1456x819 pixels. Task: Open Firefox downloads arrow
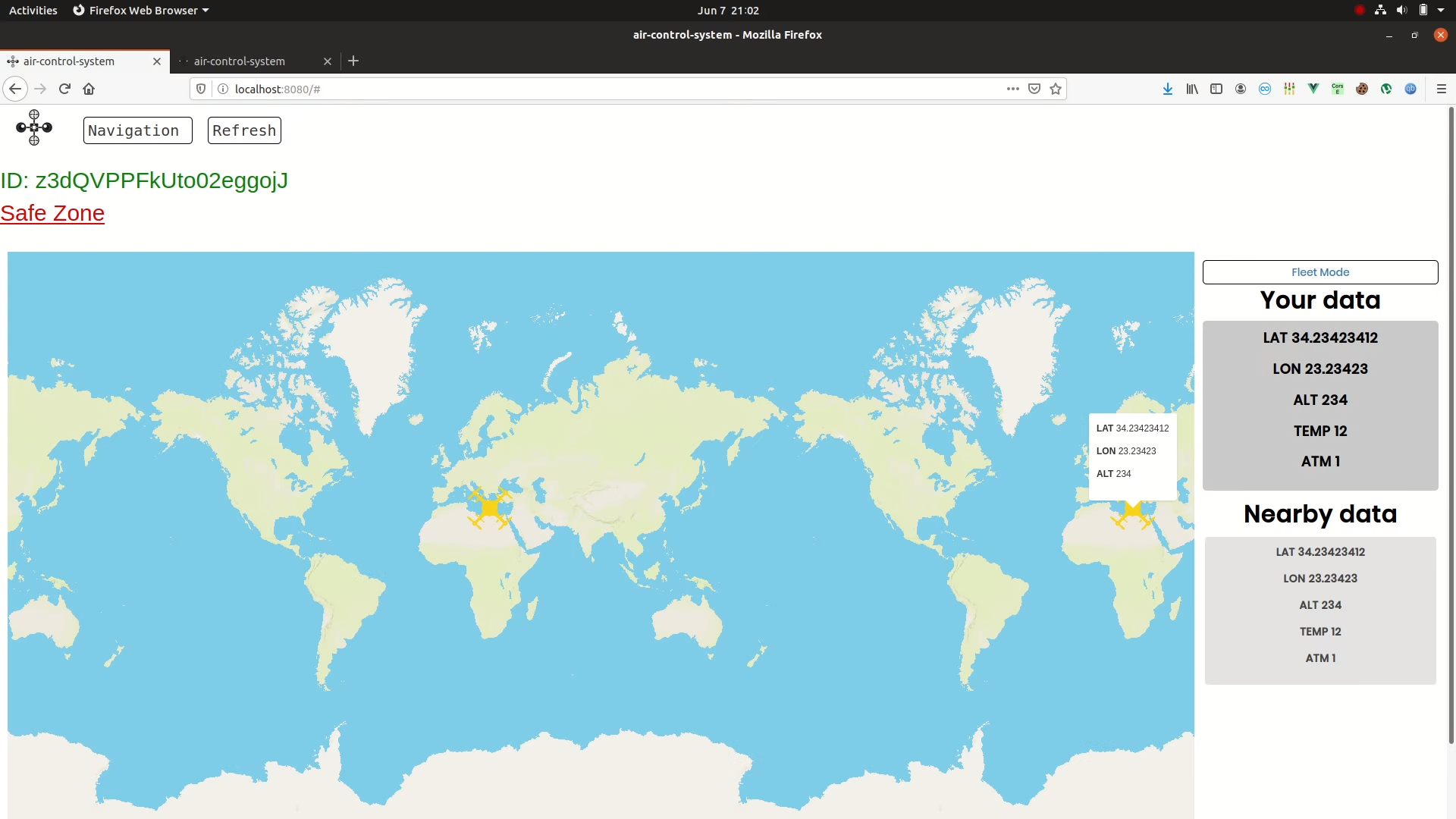point(1168,89)
